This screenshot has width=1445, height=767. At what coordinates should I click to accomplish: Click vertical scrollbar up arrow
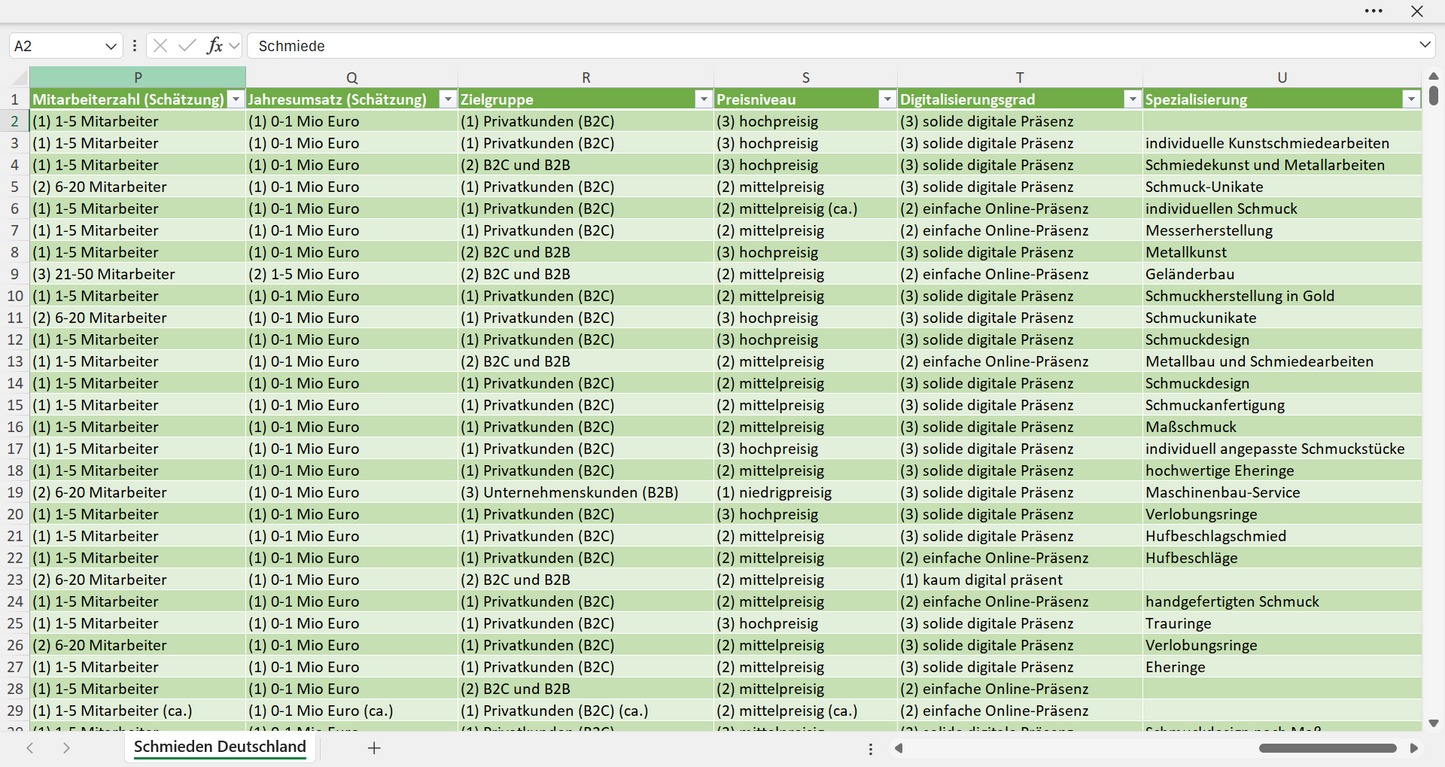coord(1434,75)
